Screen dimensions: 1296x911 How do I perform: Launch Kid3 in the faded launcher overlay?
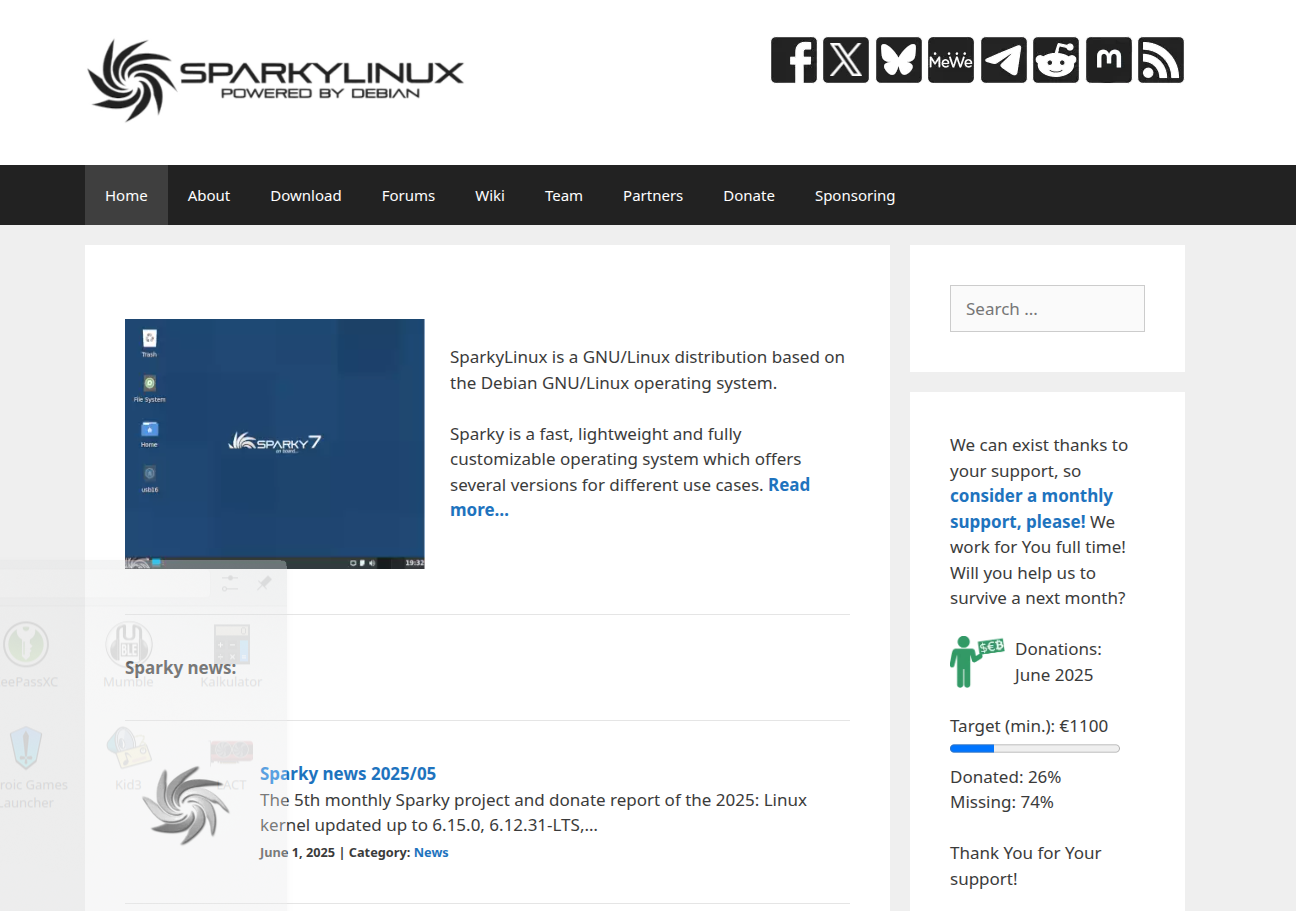pos(128,760)
